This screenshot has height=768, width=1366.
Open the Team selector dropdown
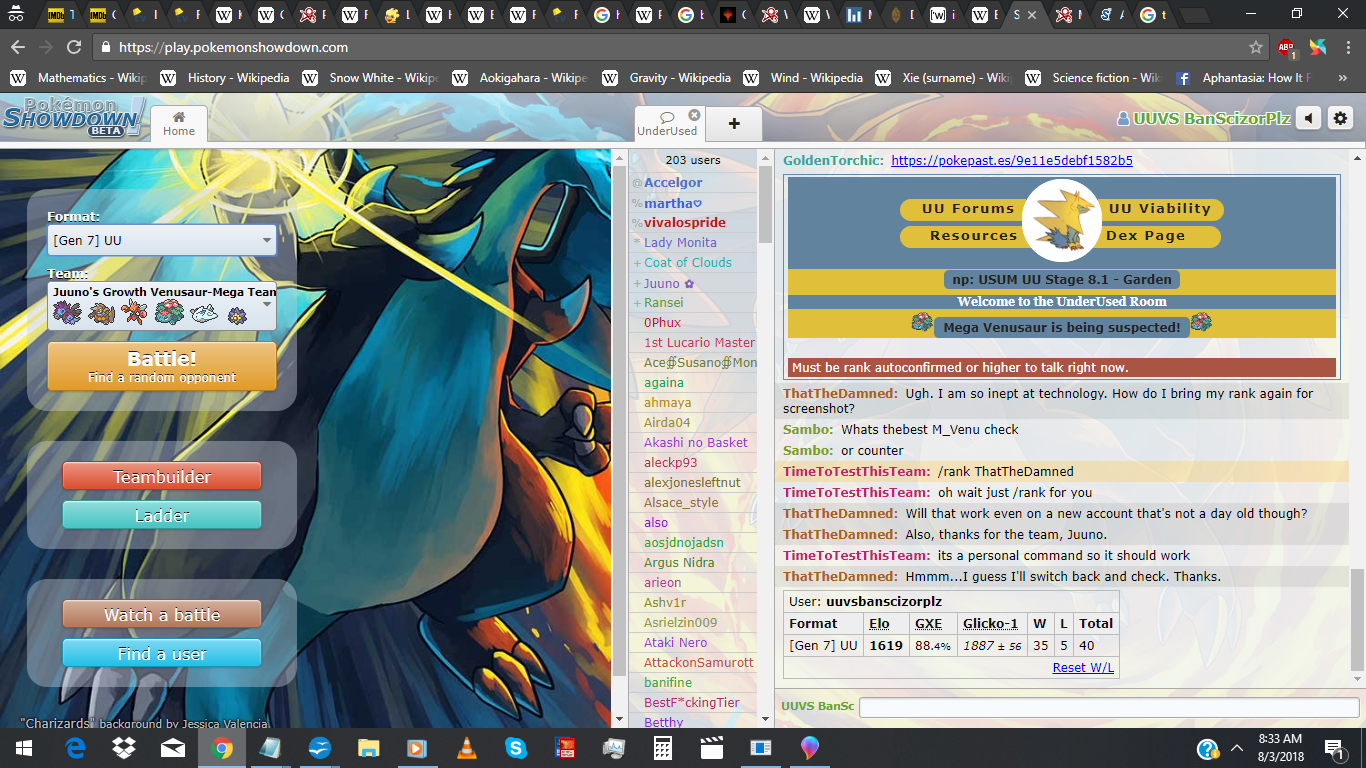point(162,306)
